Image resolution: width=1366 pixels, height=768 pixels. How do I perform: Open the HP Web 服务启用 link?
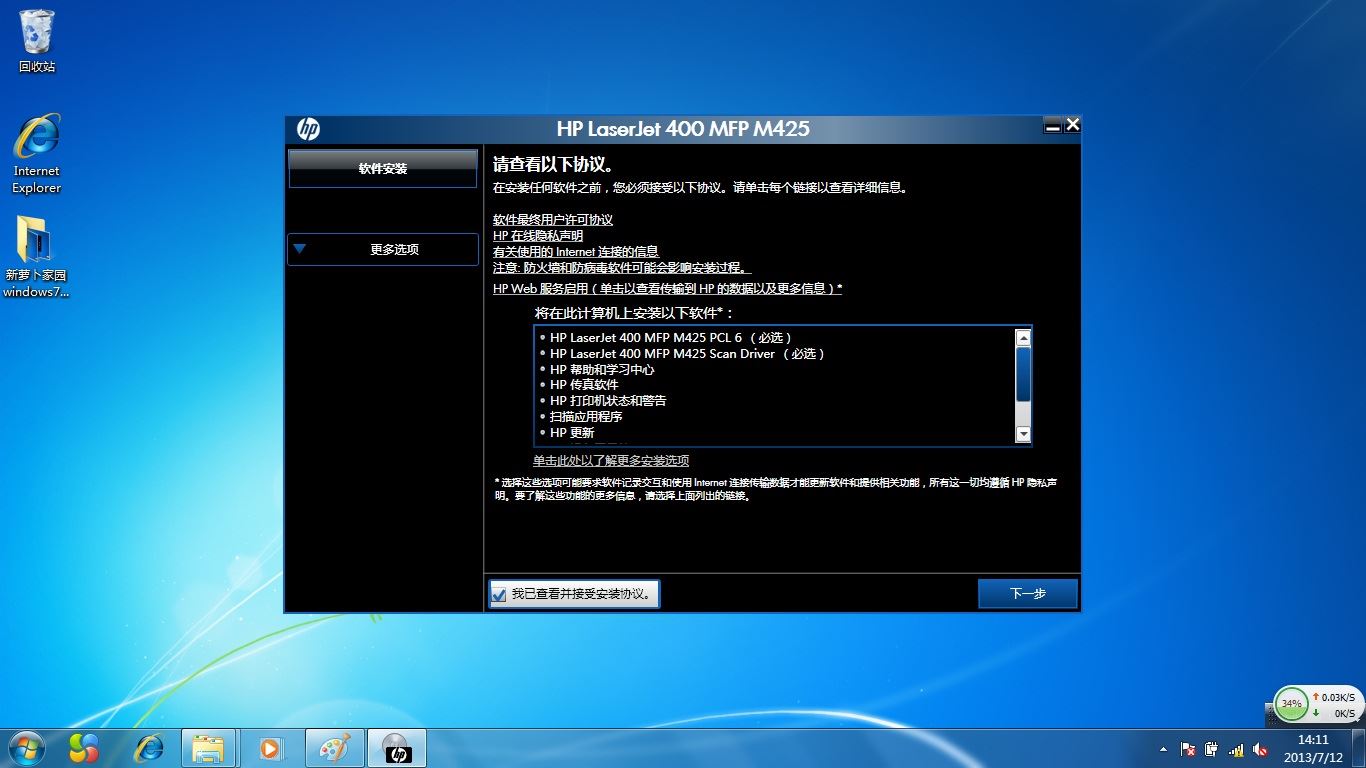click(667, 288)
